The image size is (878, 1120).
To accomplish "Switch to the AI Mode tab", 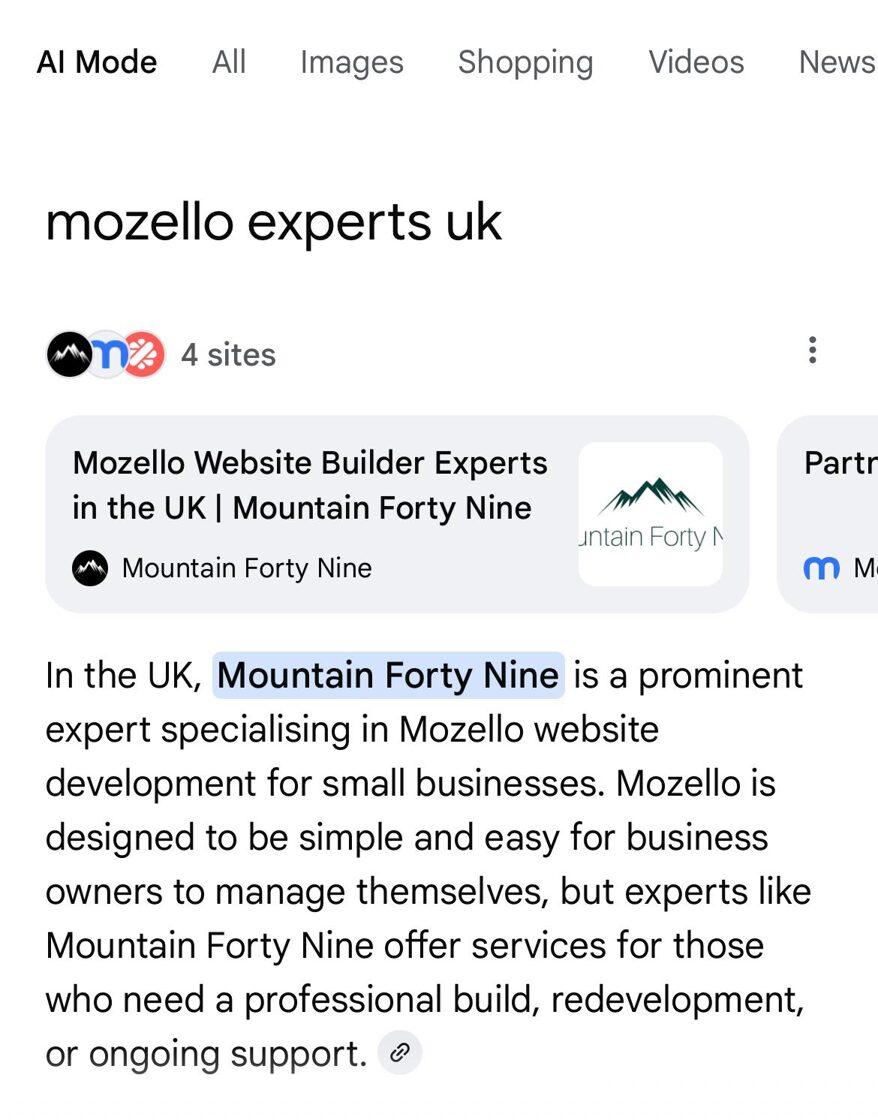I will (x=96, y=62).
